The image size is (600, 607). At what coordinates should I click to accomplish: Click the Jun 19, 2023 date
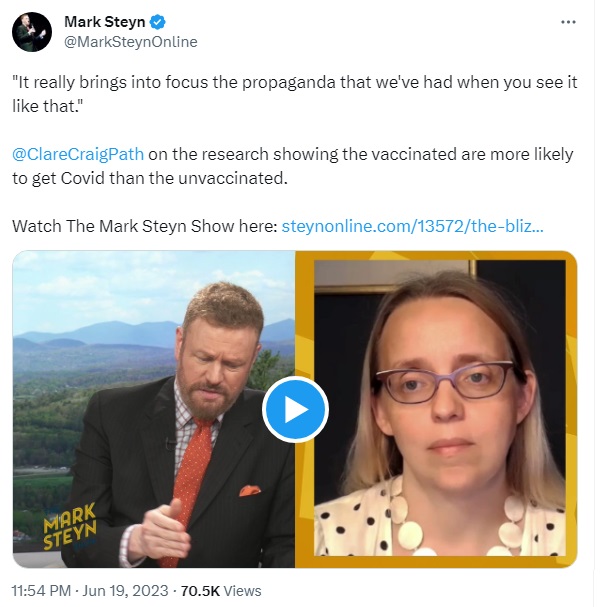[x=125, y=591]
